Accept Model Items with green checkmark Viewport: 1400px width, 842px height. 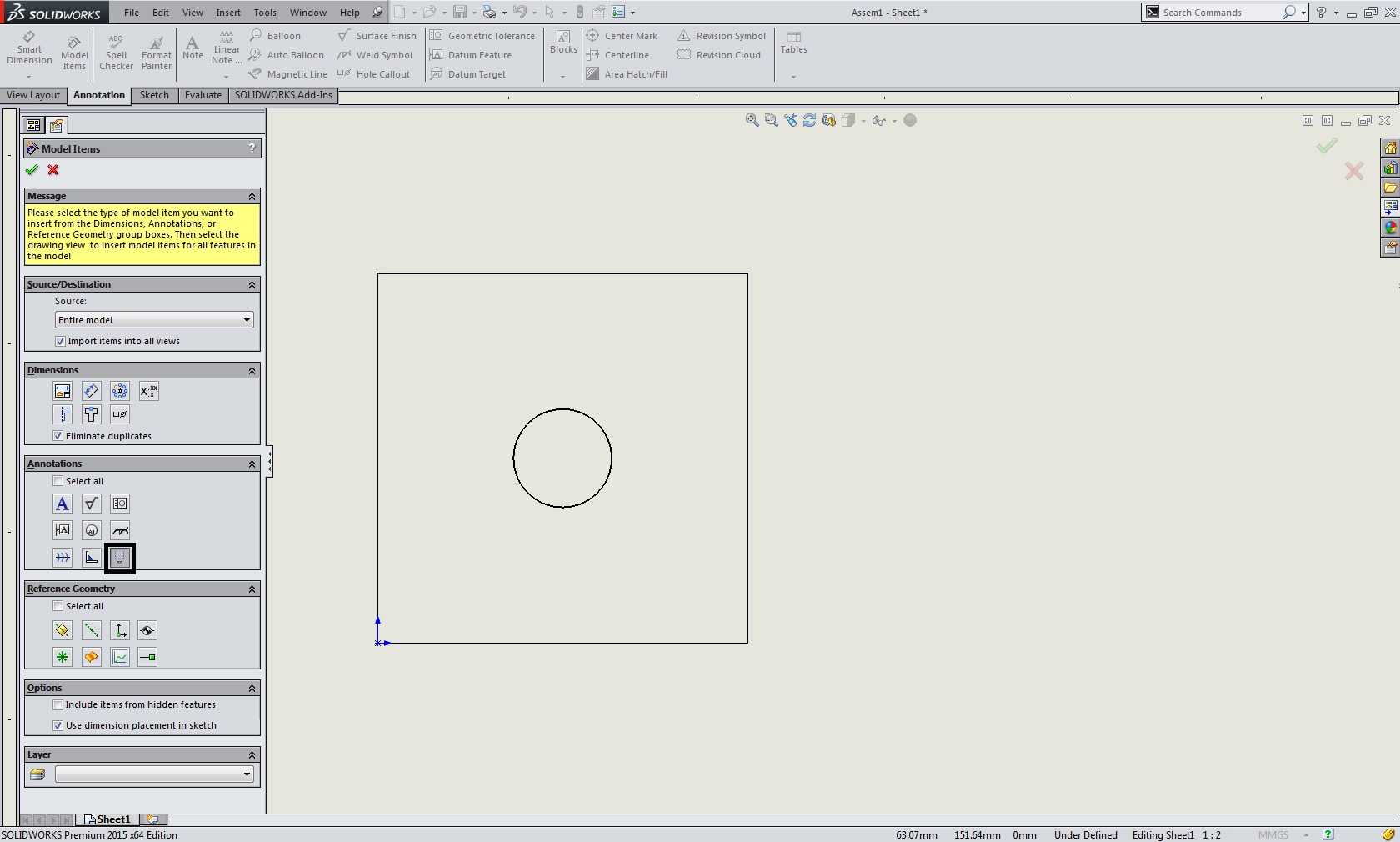32,170
